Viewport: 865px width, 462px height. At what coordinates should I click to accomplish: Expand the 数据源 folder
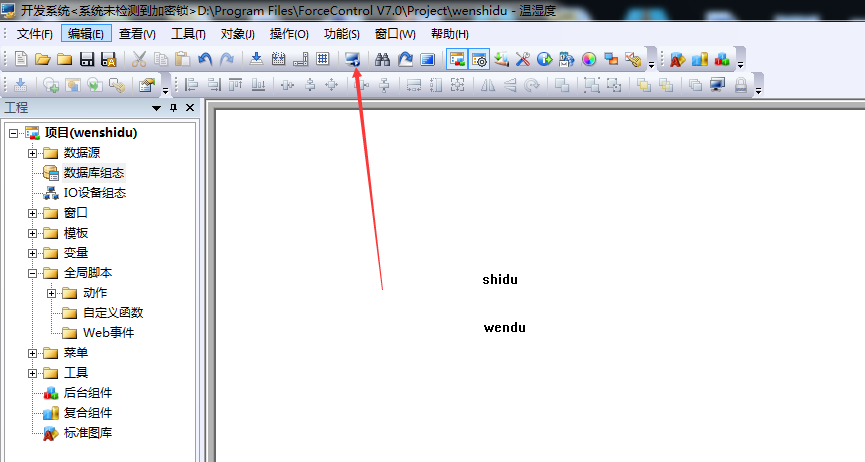pos(33,153)
